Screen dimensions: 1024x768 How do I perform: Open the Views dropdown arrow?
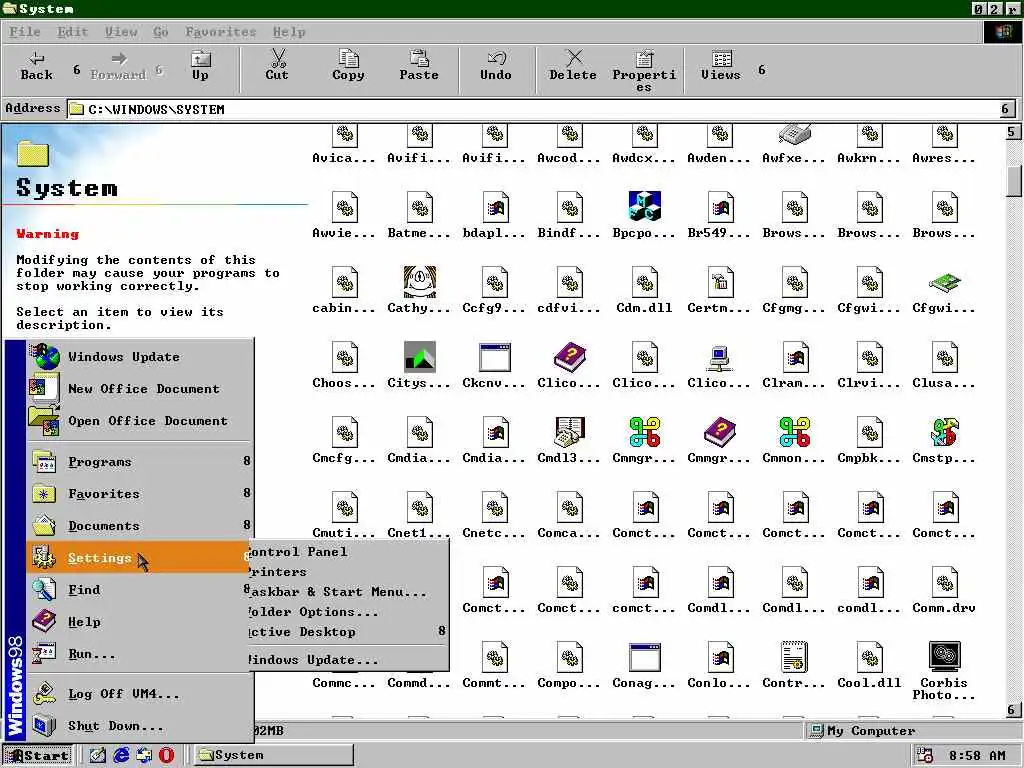pos(761,69)
